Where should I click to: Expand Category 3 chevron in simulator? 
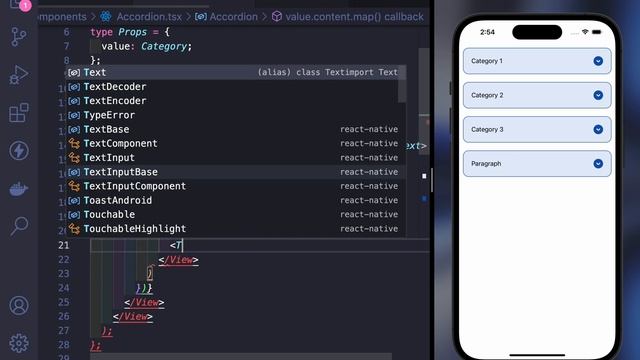[x=598, y=129]
